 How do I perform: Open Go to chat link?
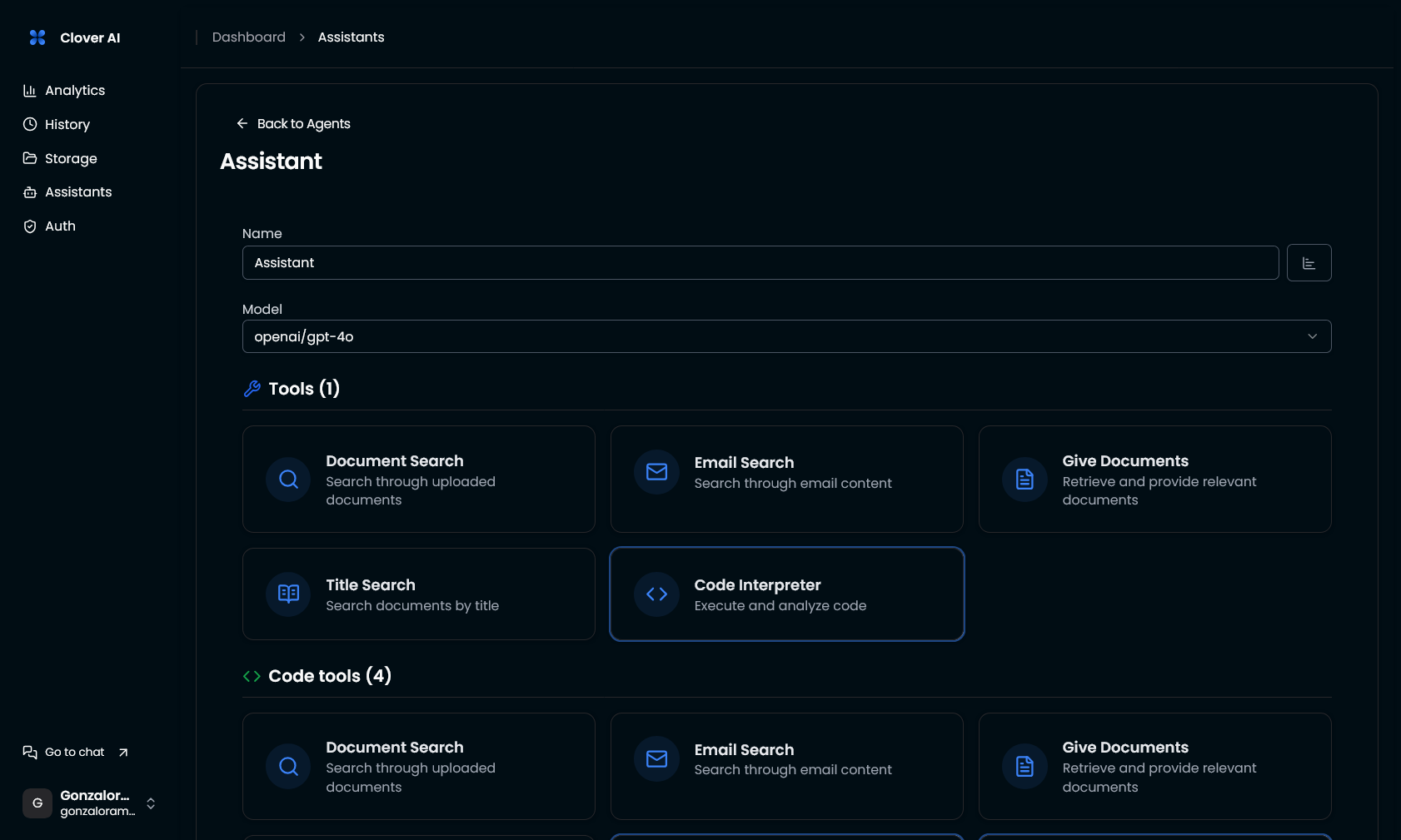click(76, 753)
